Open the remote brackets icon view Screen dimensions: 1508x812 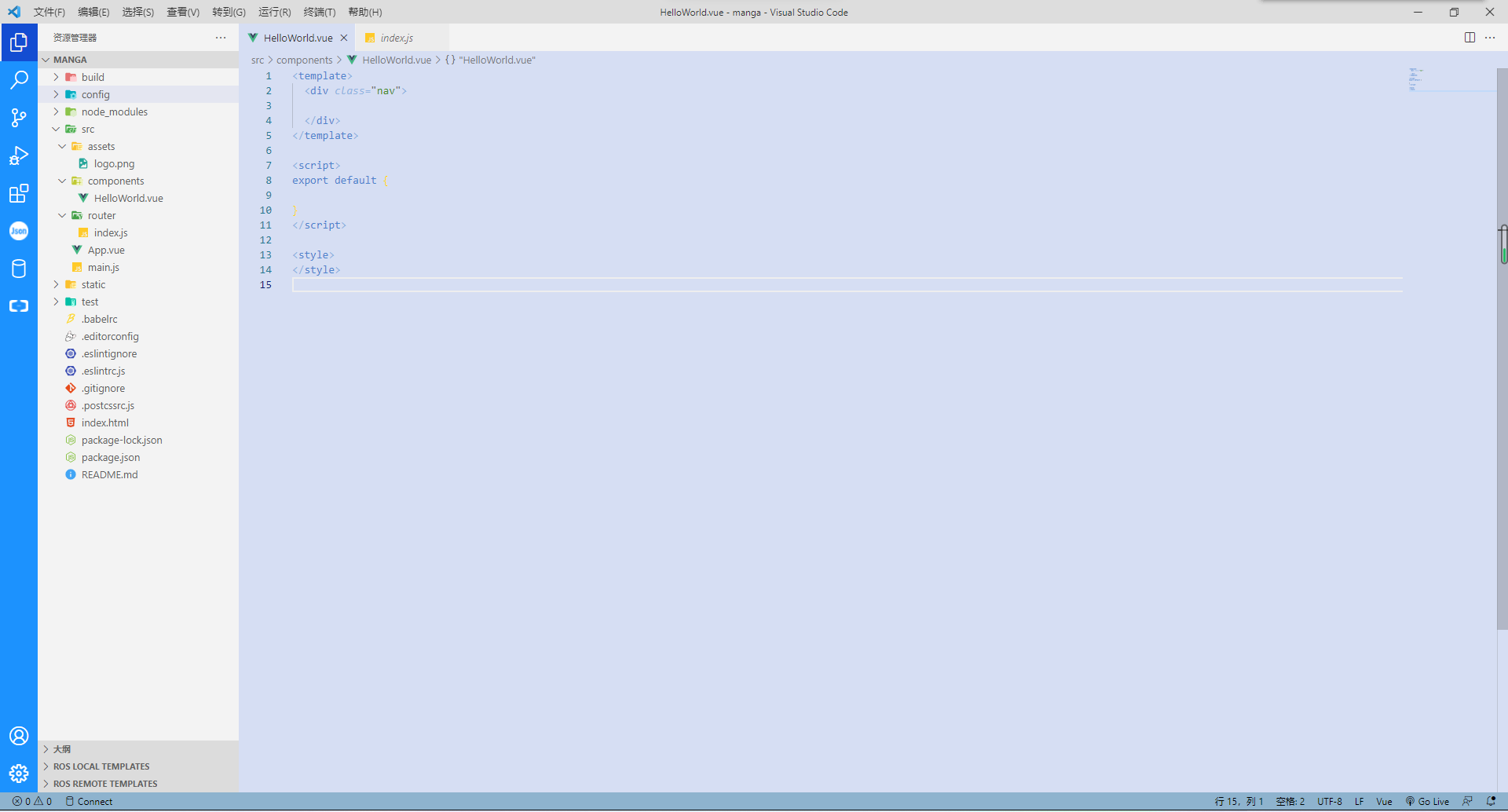[19, 306]
